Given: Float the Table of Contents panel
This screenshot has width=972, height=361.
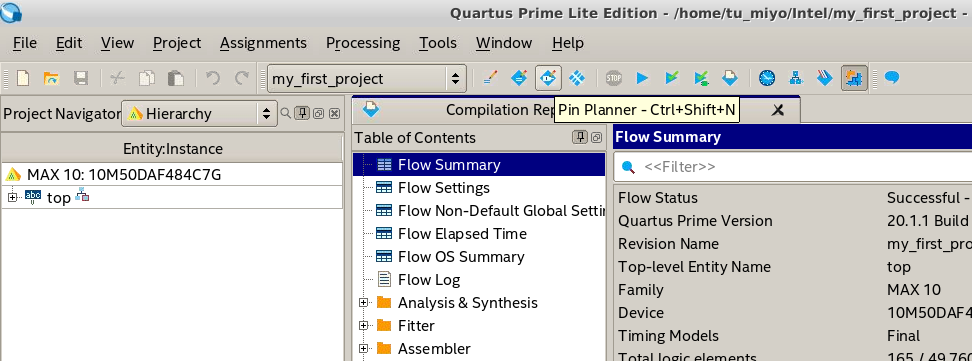Looking at the screenshot, I should click(x=596, y=137).
